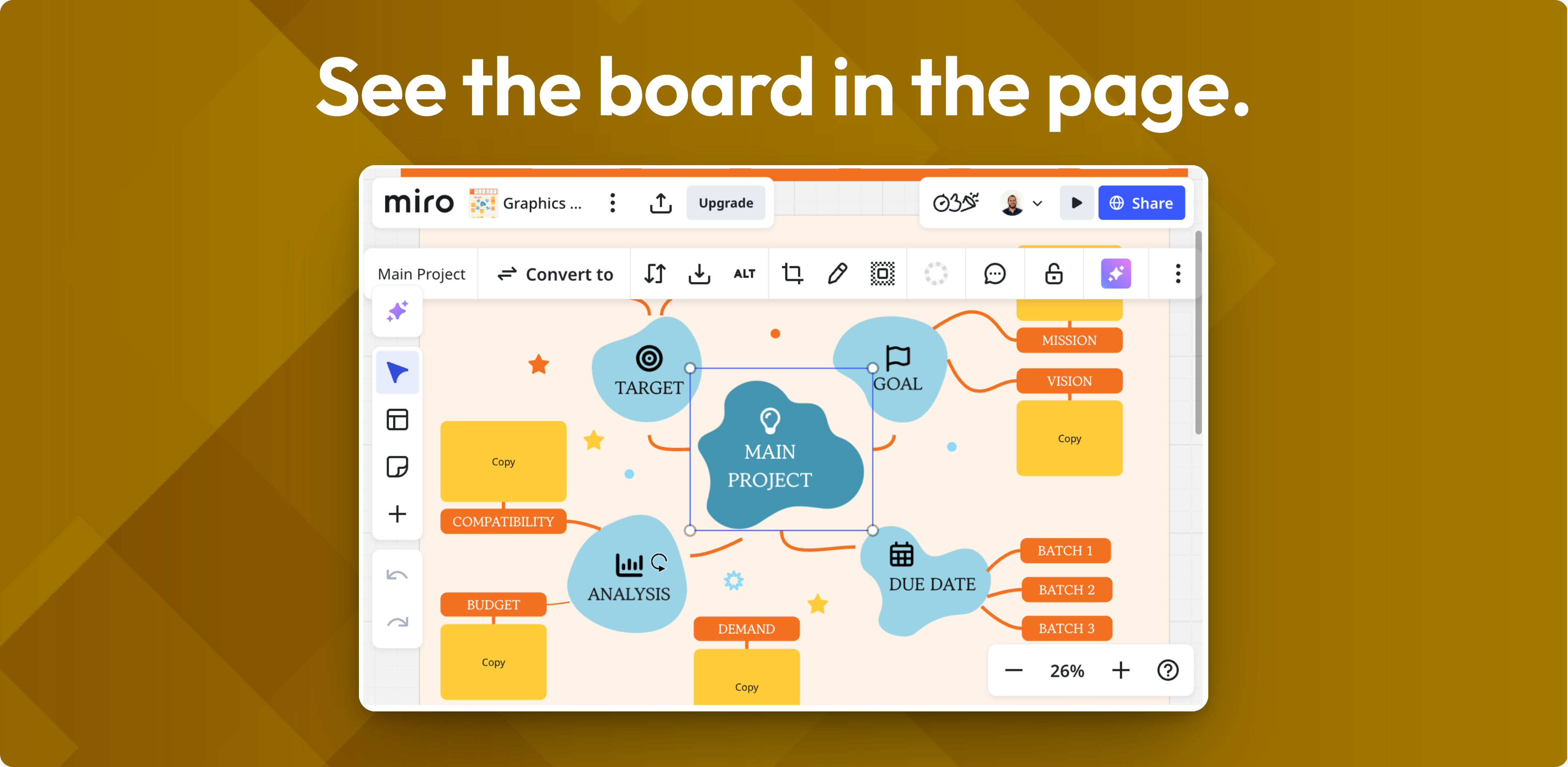Screen dimensions: 1568x767
Task: Zoom in with the plus button
Action: coord(1120,670)
